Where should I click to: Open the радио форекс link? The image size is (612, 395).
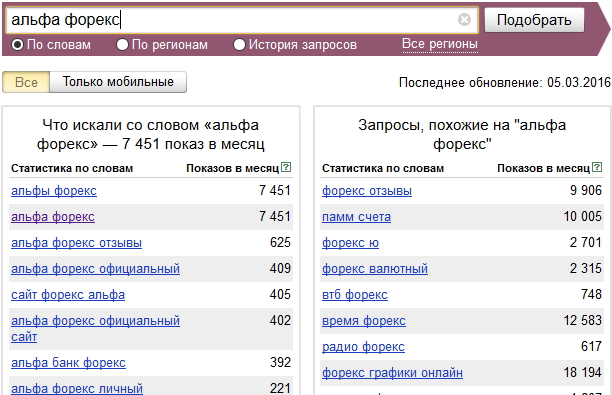point(363,347)
